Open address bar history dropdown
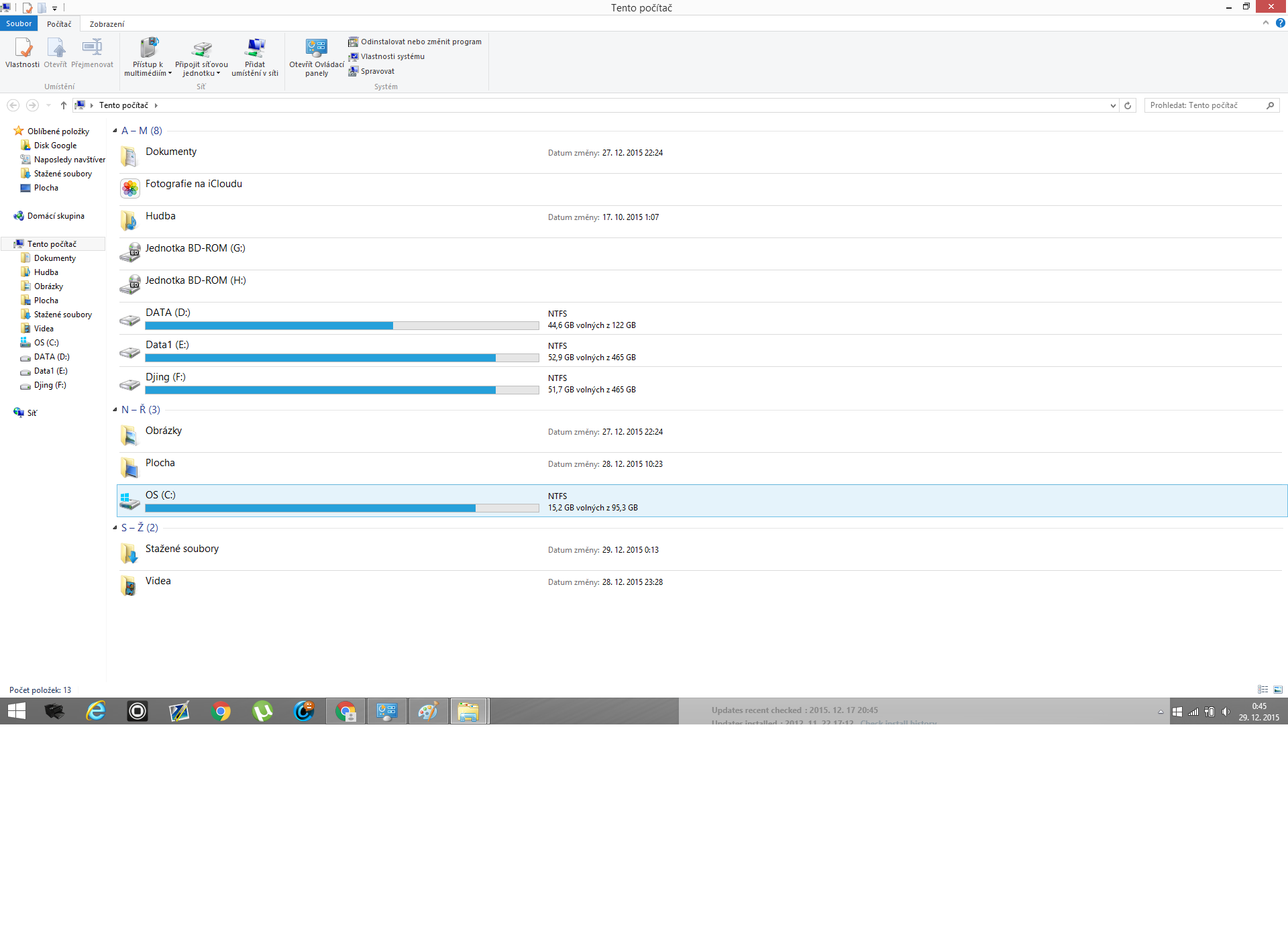Screen dimensions: 1288x925 coord(1113,105)
